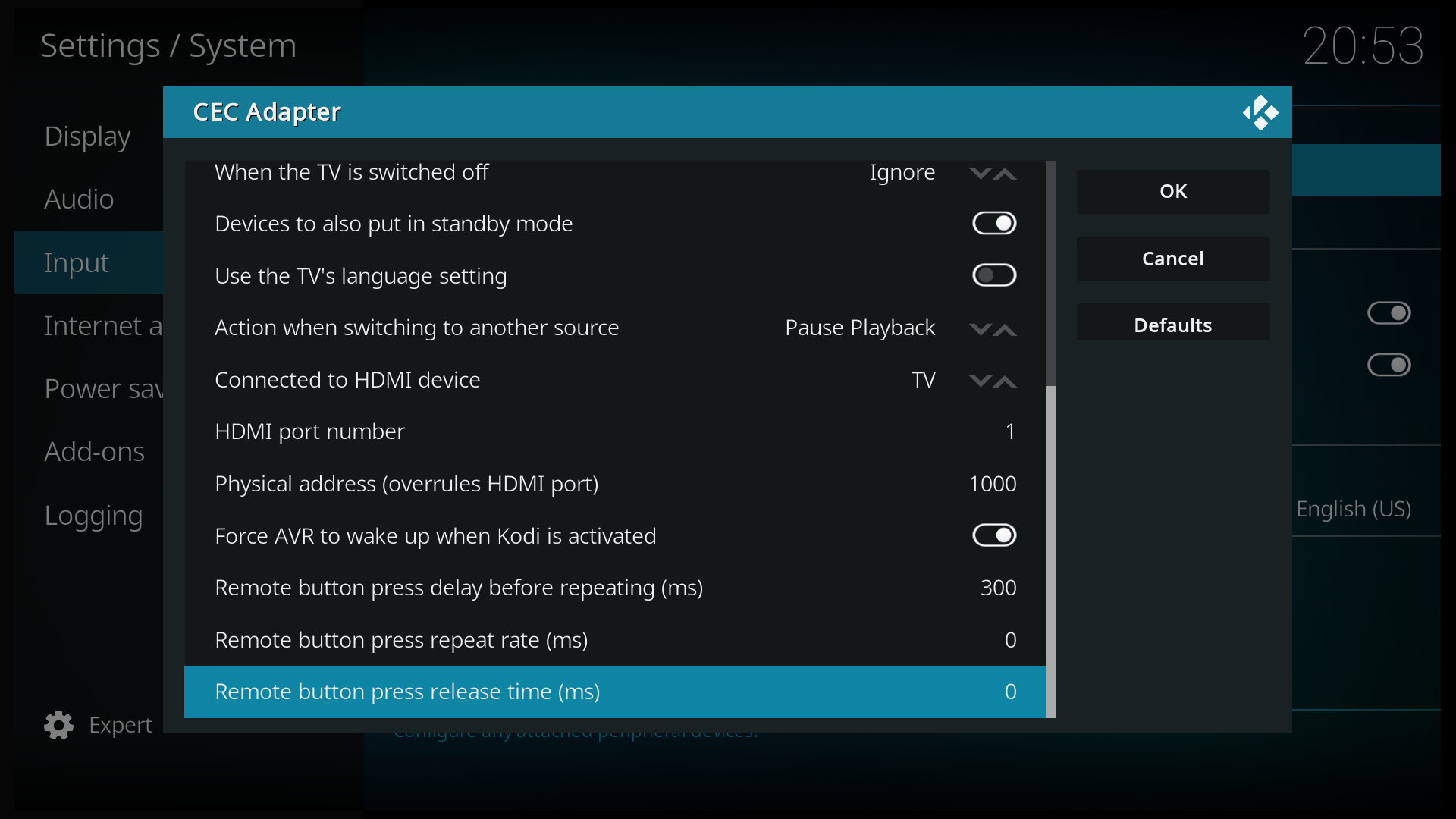Open the Logging settings category

coord(93,516)
